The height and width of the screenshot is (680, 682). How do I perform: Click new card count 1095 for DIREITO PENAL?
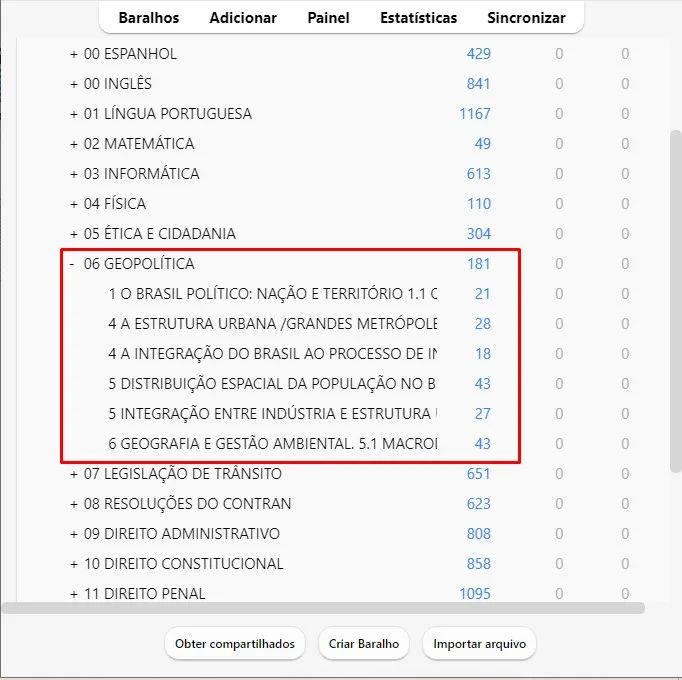[x=475, y=594]
